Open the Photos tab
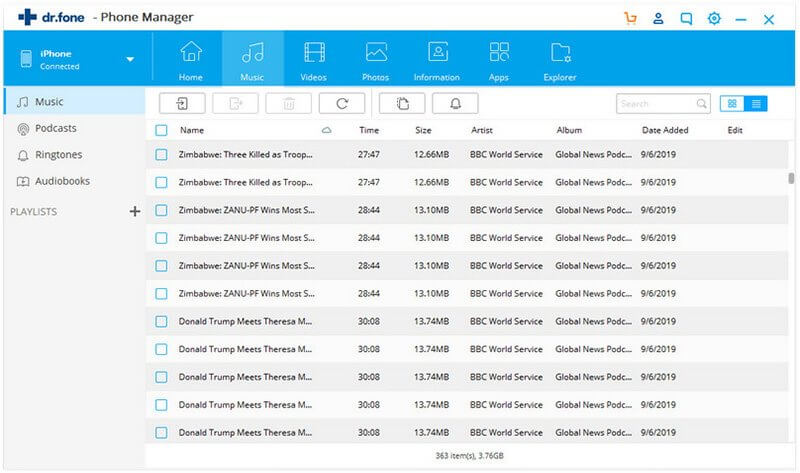The image size is (800, 473). tap(376, 59)
